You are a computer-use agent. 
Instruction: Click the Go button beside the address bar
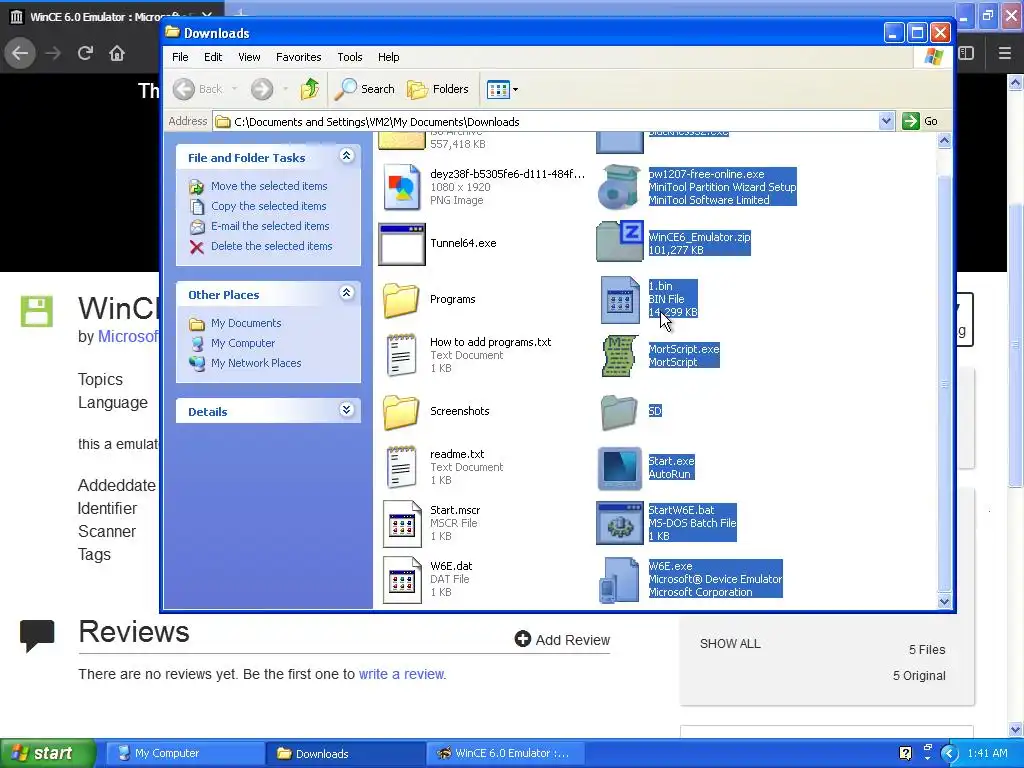tap(920, 121)
